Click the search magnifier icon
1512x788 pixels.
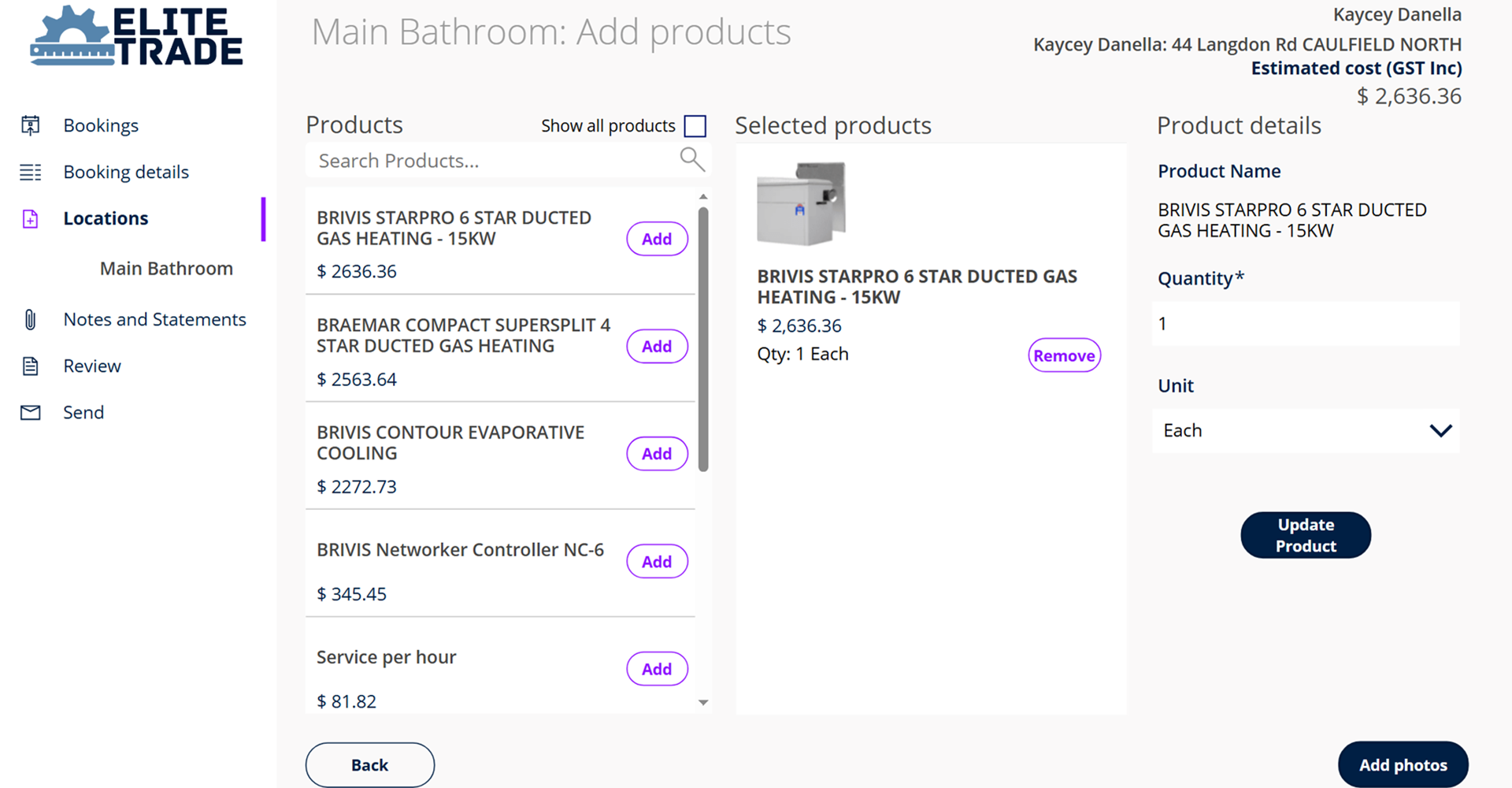(x=691, y=160)
